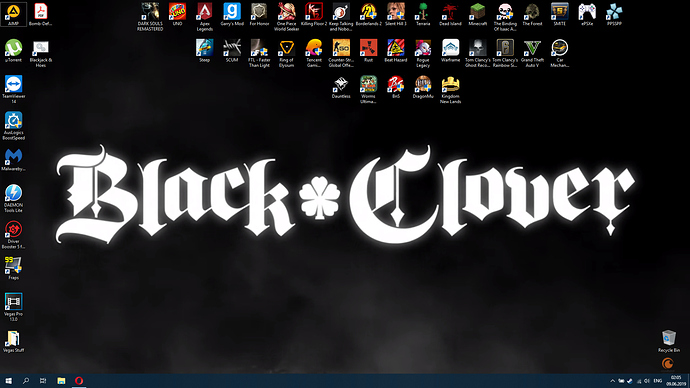
Task: Launch The Forest
Action: (532, 14)
